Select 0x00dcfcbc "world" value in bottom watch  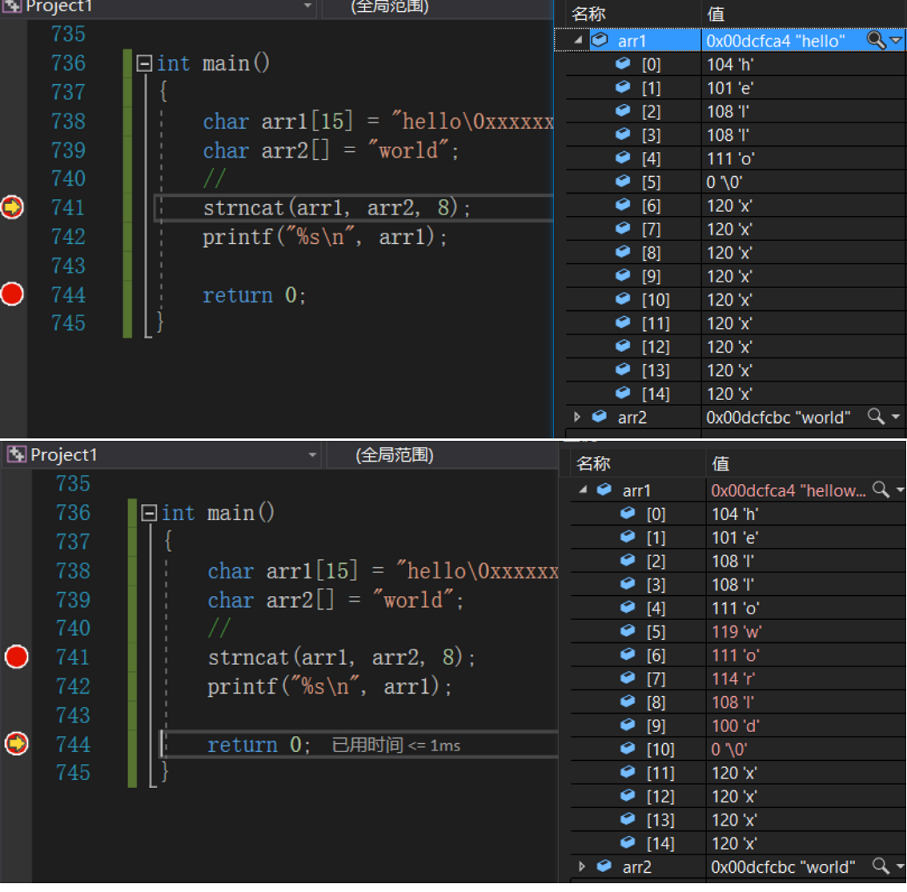783,867
